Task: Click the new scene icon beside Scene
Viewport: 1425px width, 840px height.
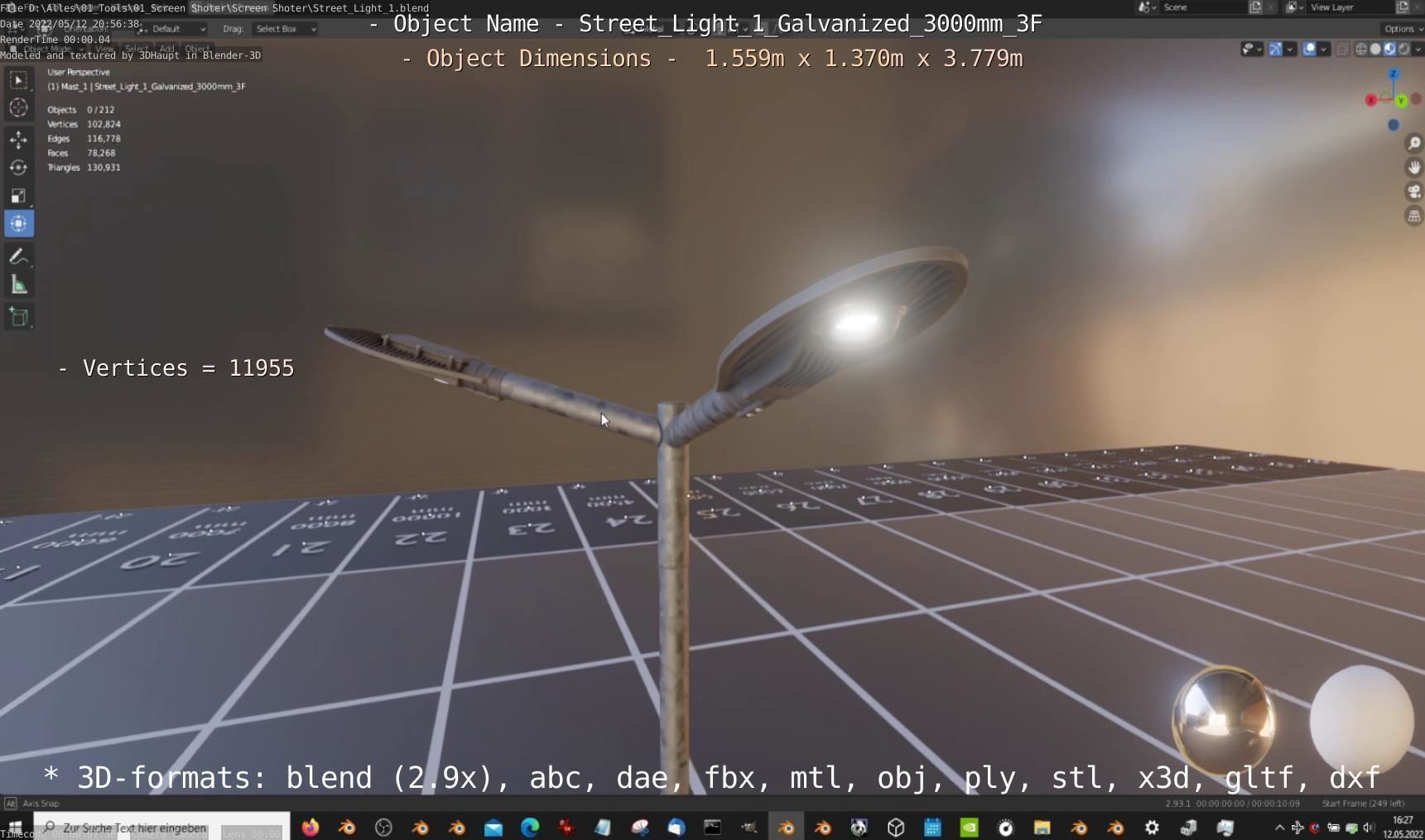Action: tap(1255, 7)
